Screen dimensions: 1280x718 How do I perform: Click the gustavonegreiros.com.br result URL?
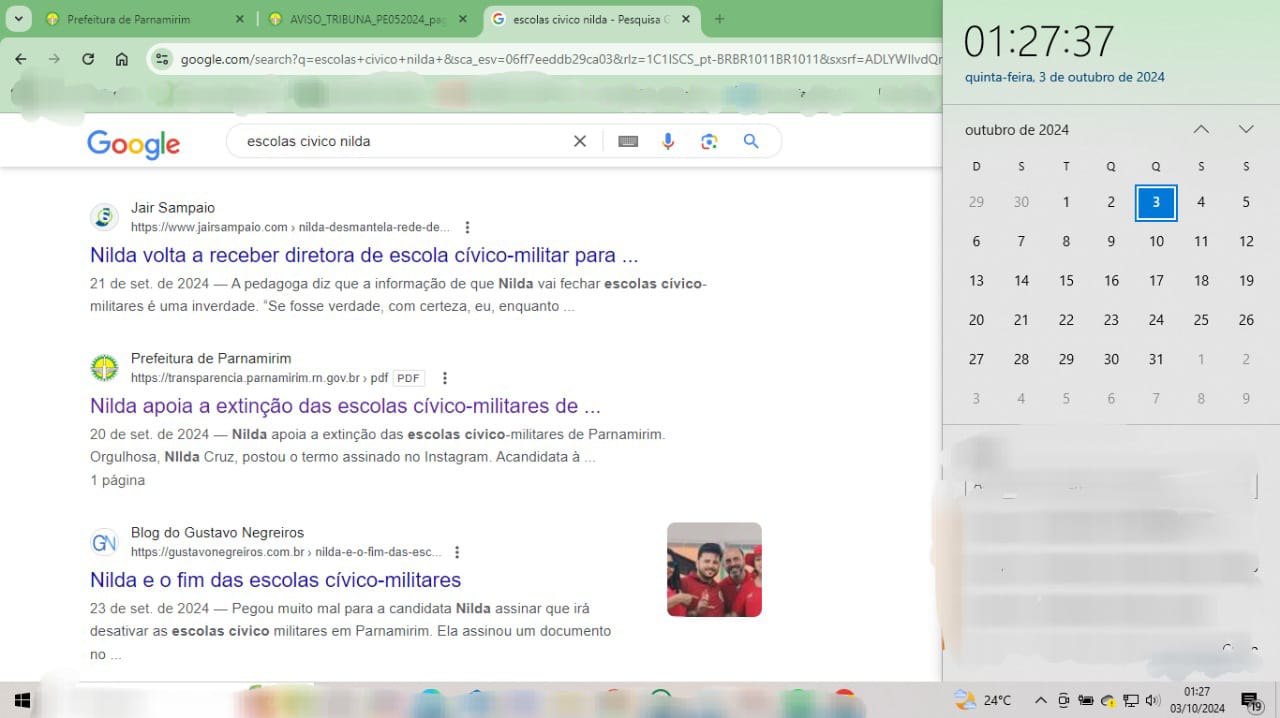(x=286, y=552)
